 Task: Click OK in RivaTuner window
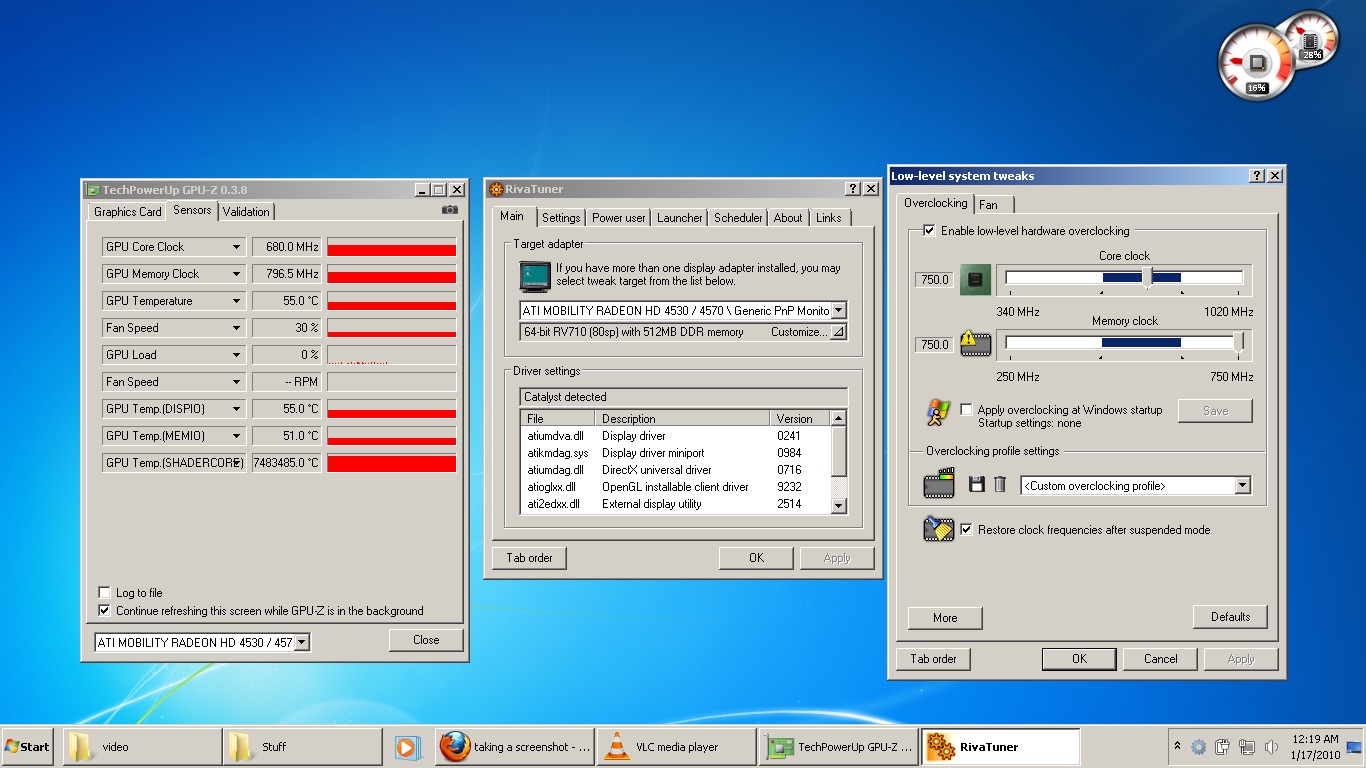tap(756, 558)
